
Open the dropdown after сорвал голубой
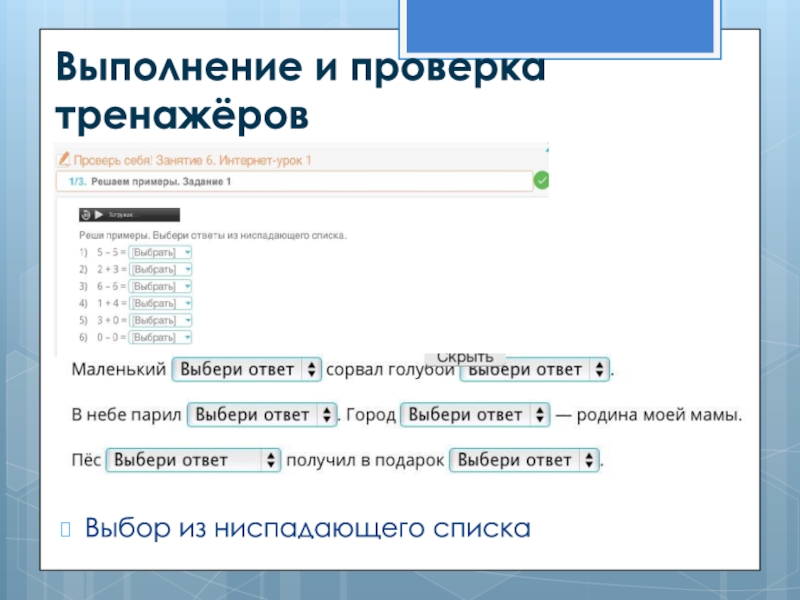coord(535,369)
